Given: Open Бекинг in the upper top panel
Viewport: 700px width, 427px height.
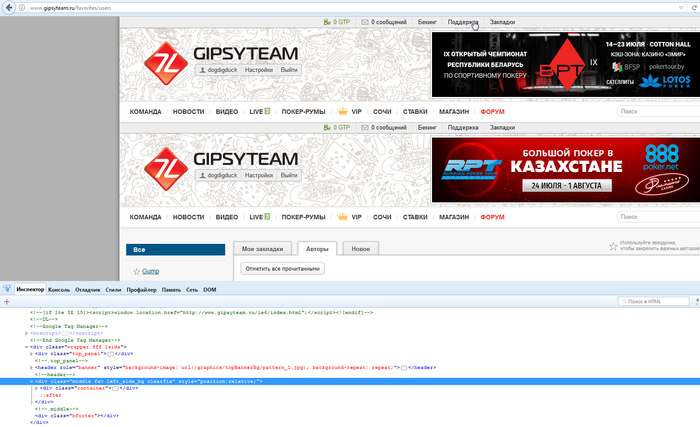Looking at the screenshot, I should (x=427, y=22).
